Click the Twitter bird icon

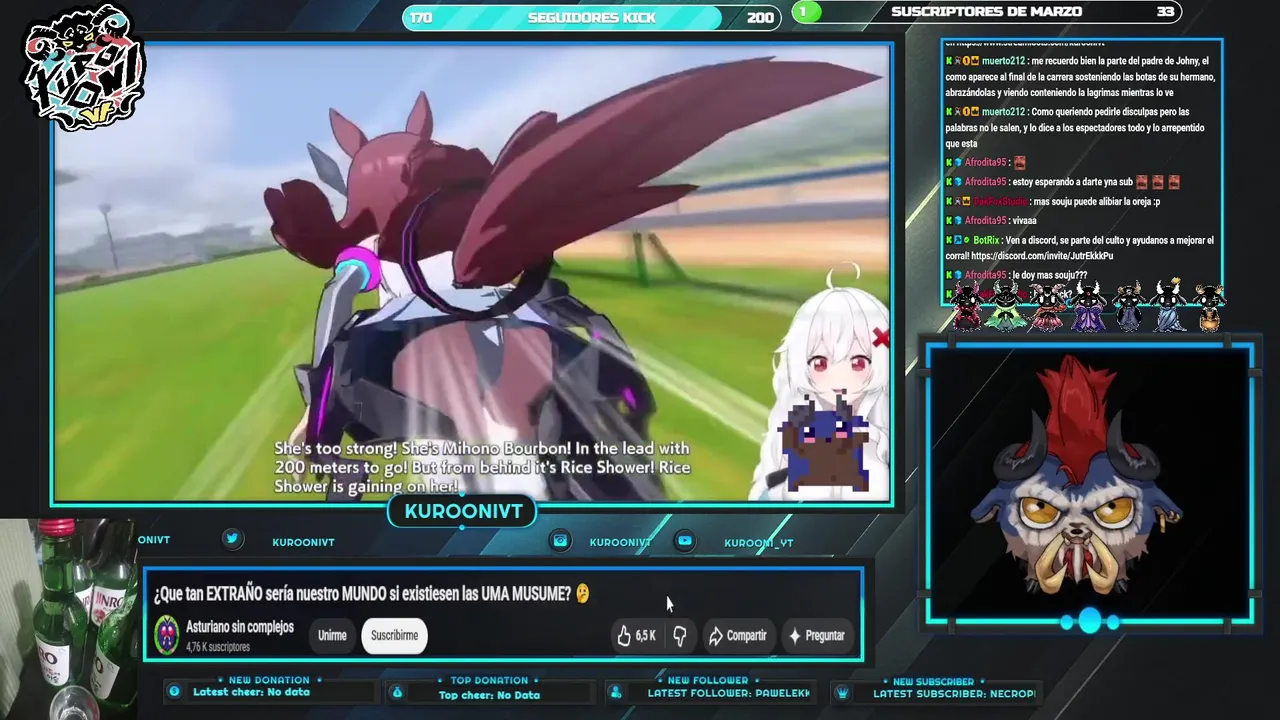pyautogui.click(x=232, y=538)
